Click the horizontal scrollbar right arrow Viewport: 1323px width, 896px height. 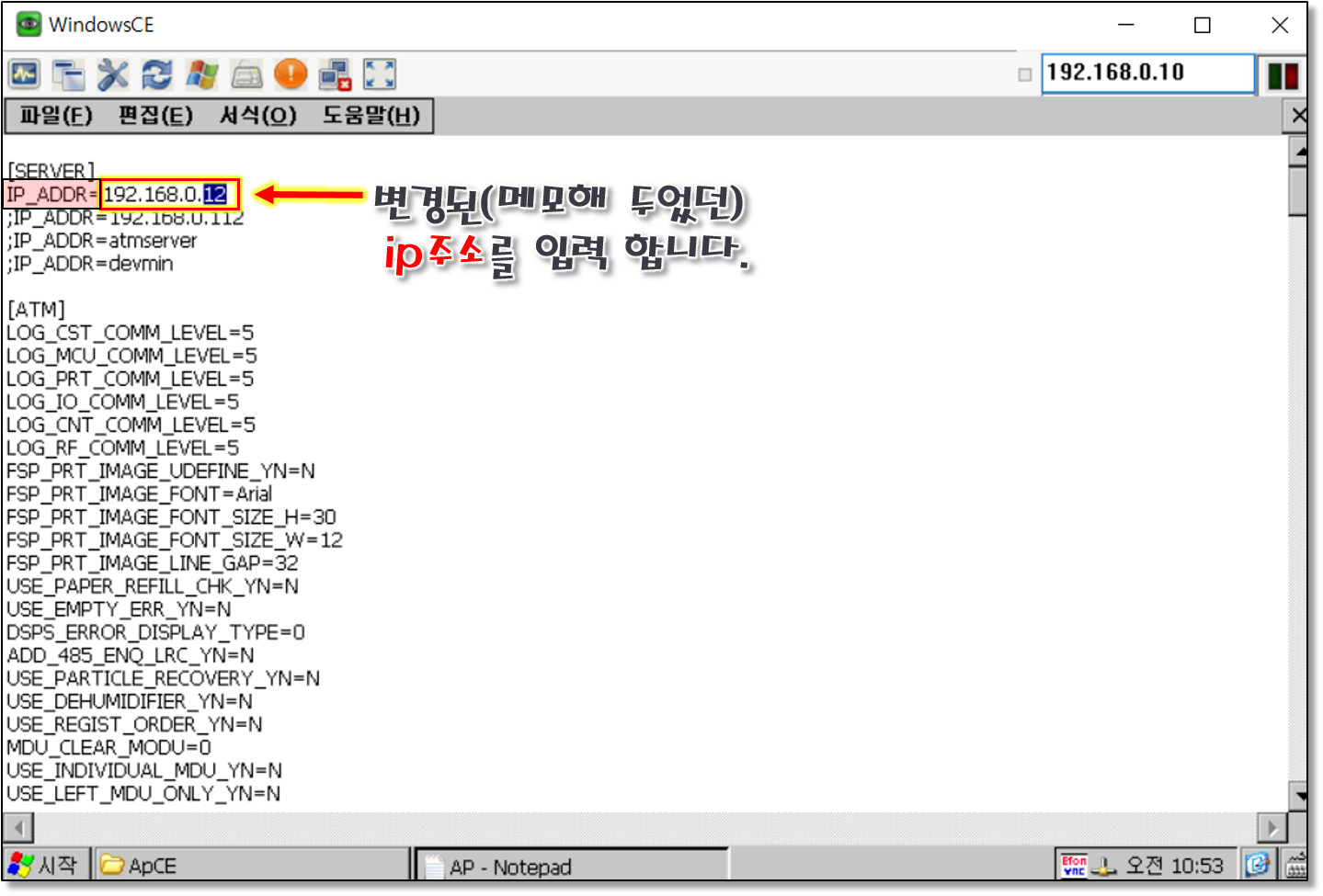[1272, 828]
